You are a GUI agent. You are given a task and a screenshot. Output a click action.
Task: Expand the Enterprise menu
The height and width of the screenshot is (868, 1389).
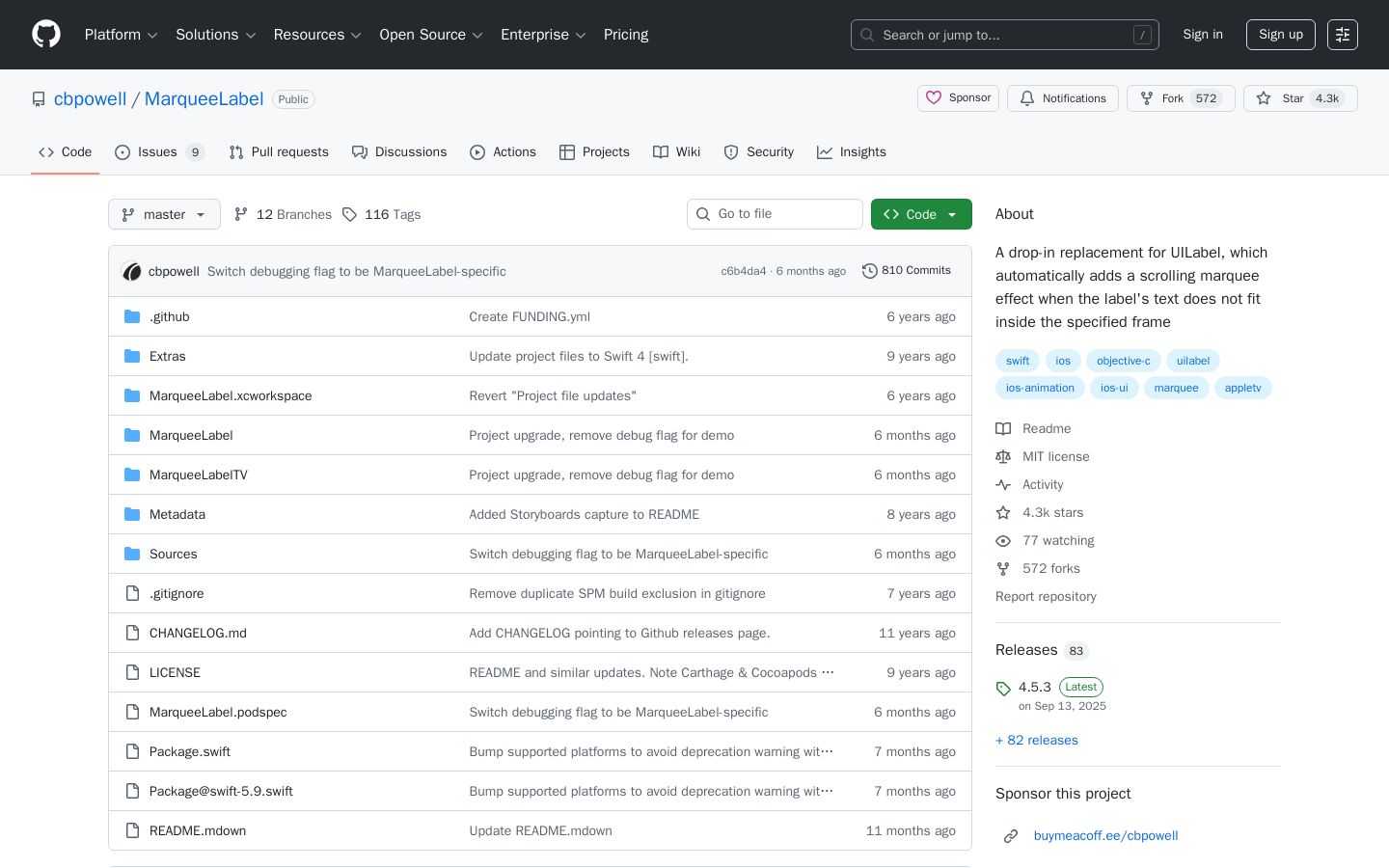tap(543, 35)
